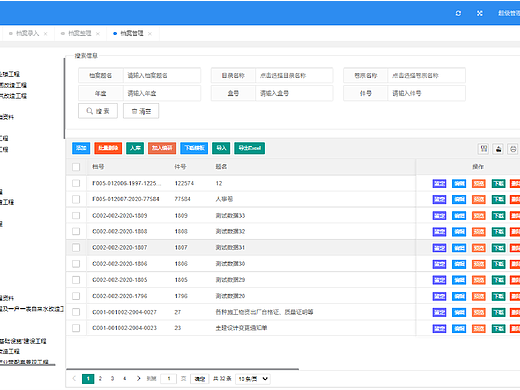This screenshot has width=520, height=390.
Task: Tick the checkbox for row C002-002-2020-1808
Action: (x=76, y=231)
